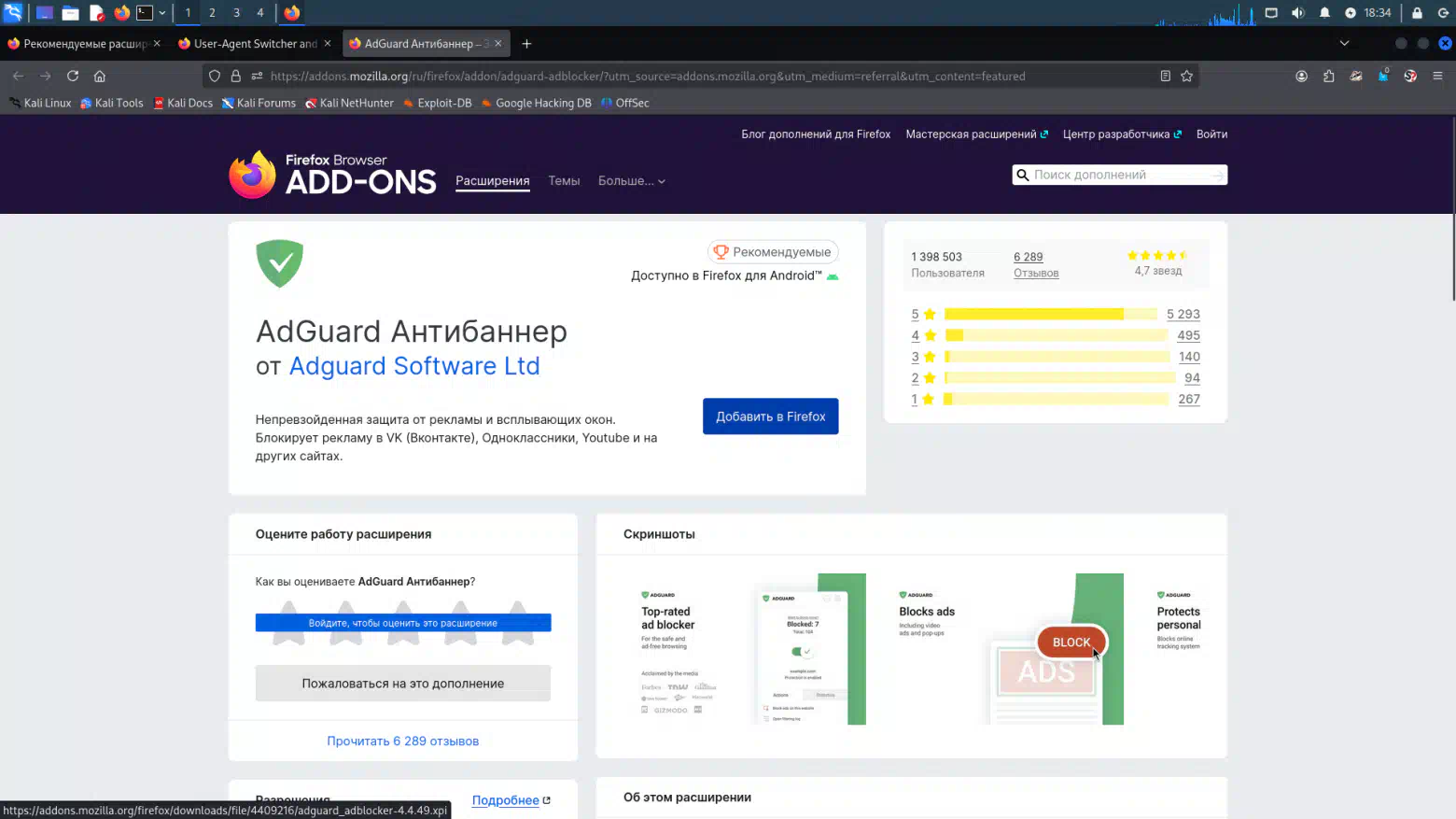The image size is (1456, 819).
Task: Click the Рекомендуемые badge
Action: click(x=773, y=252)
